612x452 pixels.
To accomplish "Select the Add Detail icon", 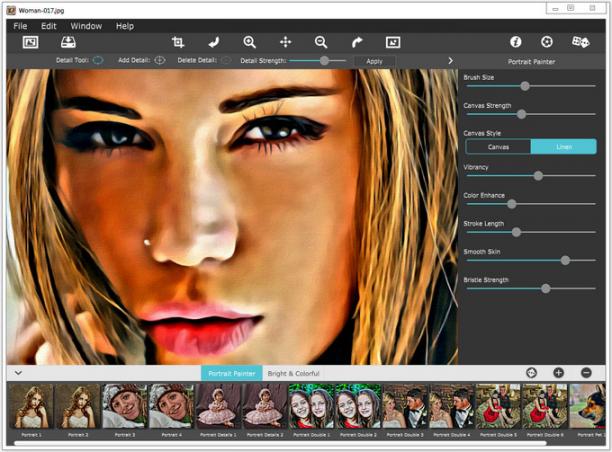I will (x=160, y=61).
